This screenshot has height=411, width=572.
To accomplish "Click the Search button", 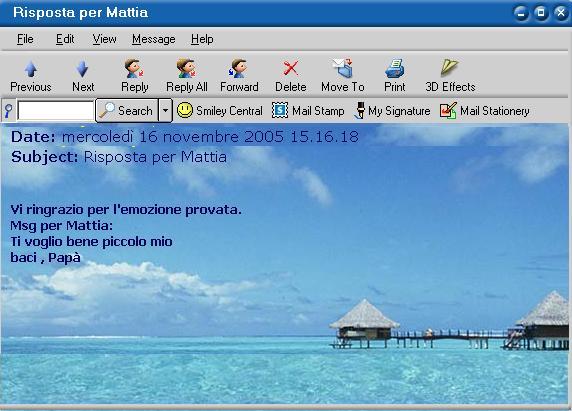I will (x=127, y=110).
